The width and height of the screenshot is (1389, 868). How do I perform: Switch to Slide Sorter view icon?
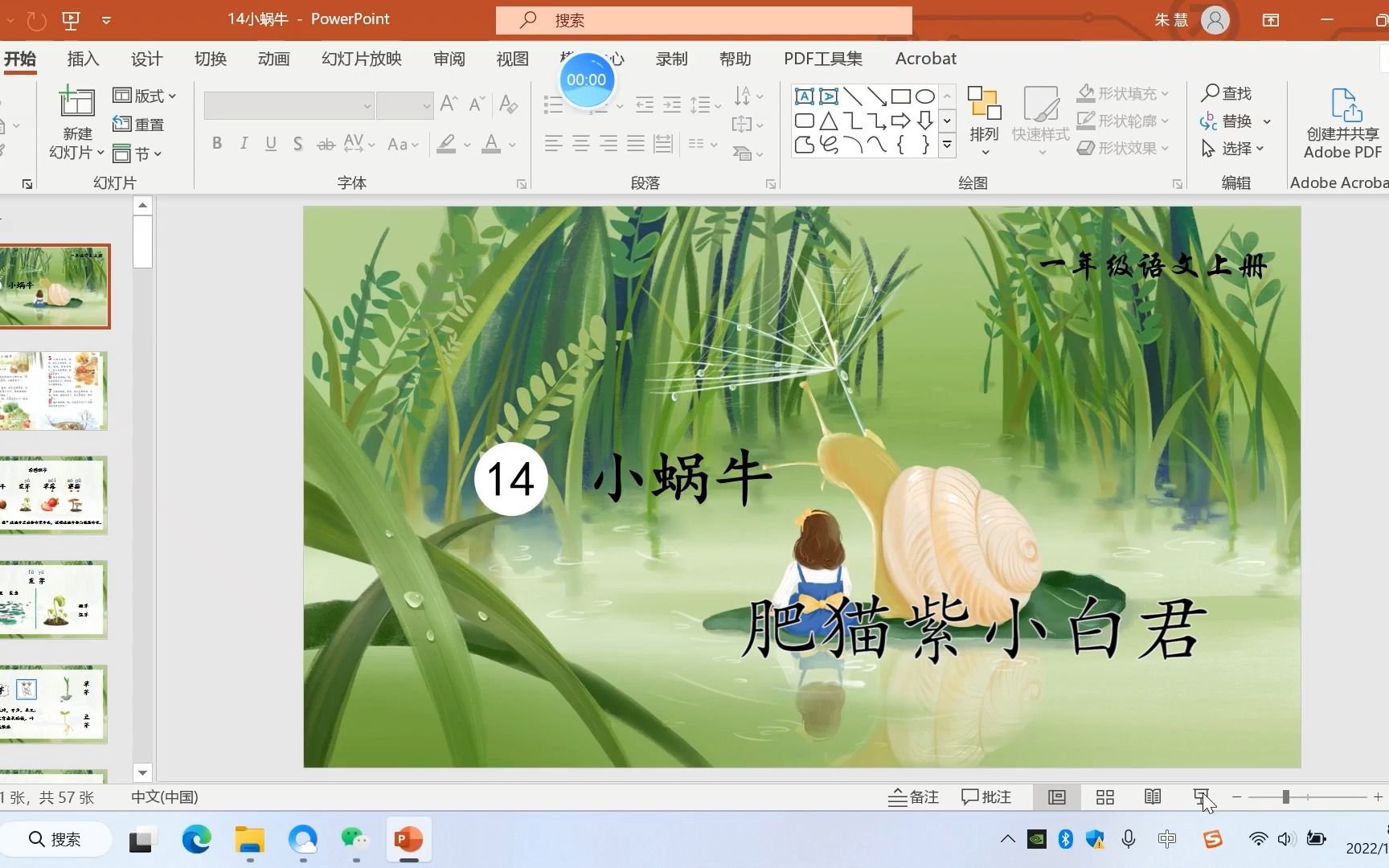coord(1105,797)
